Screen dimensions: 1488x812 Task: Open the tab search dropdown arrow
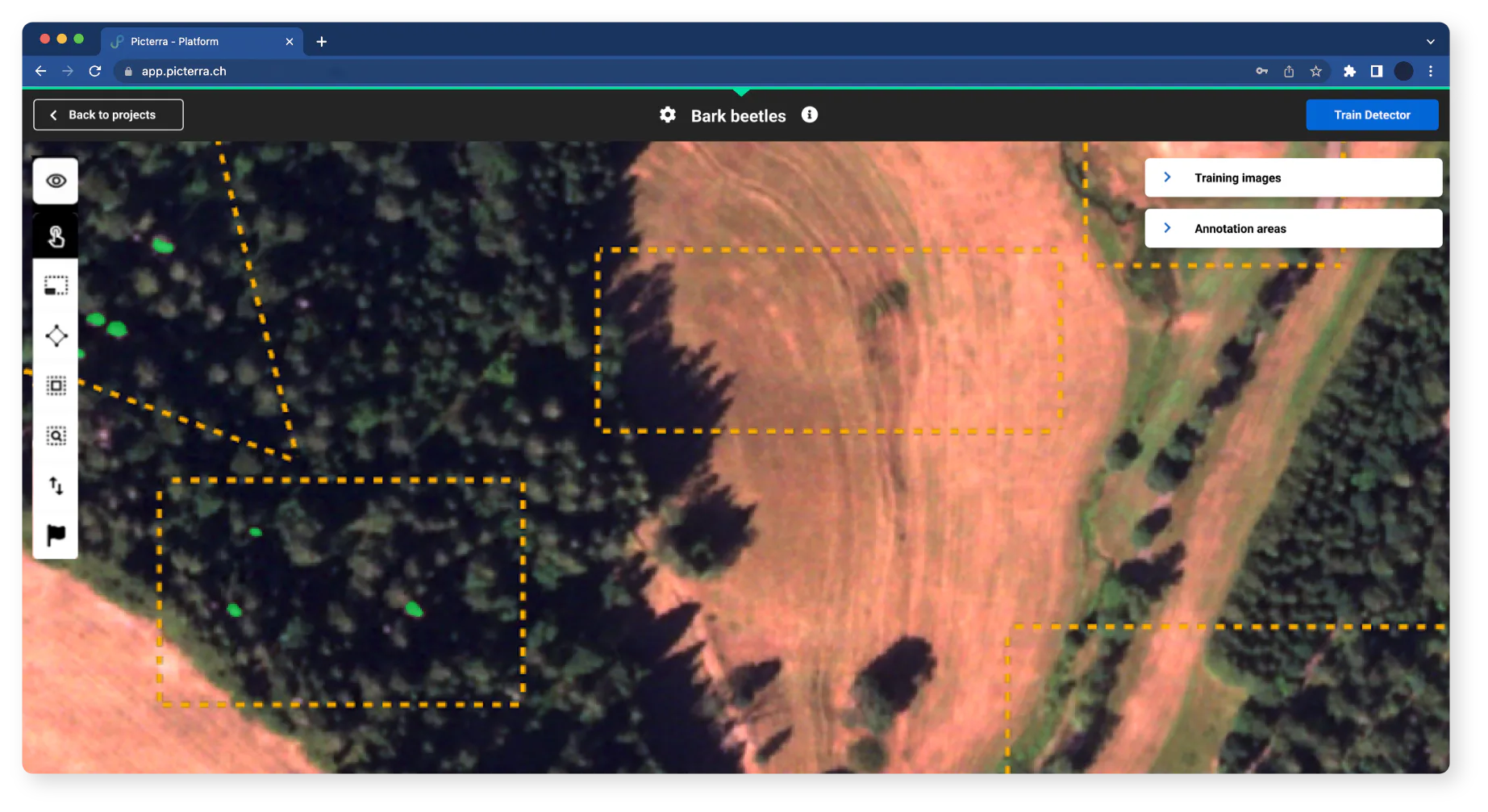1430,41
